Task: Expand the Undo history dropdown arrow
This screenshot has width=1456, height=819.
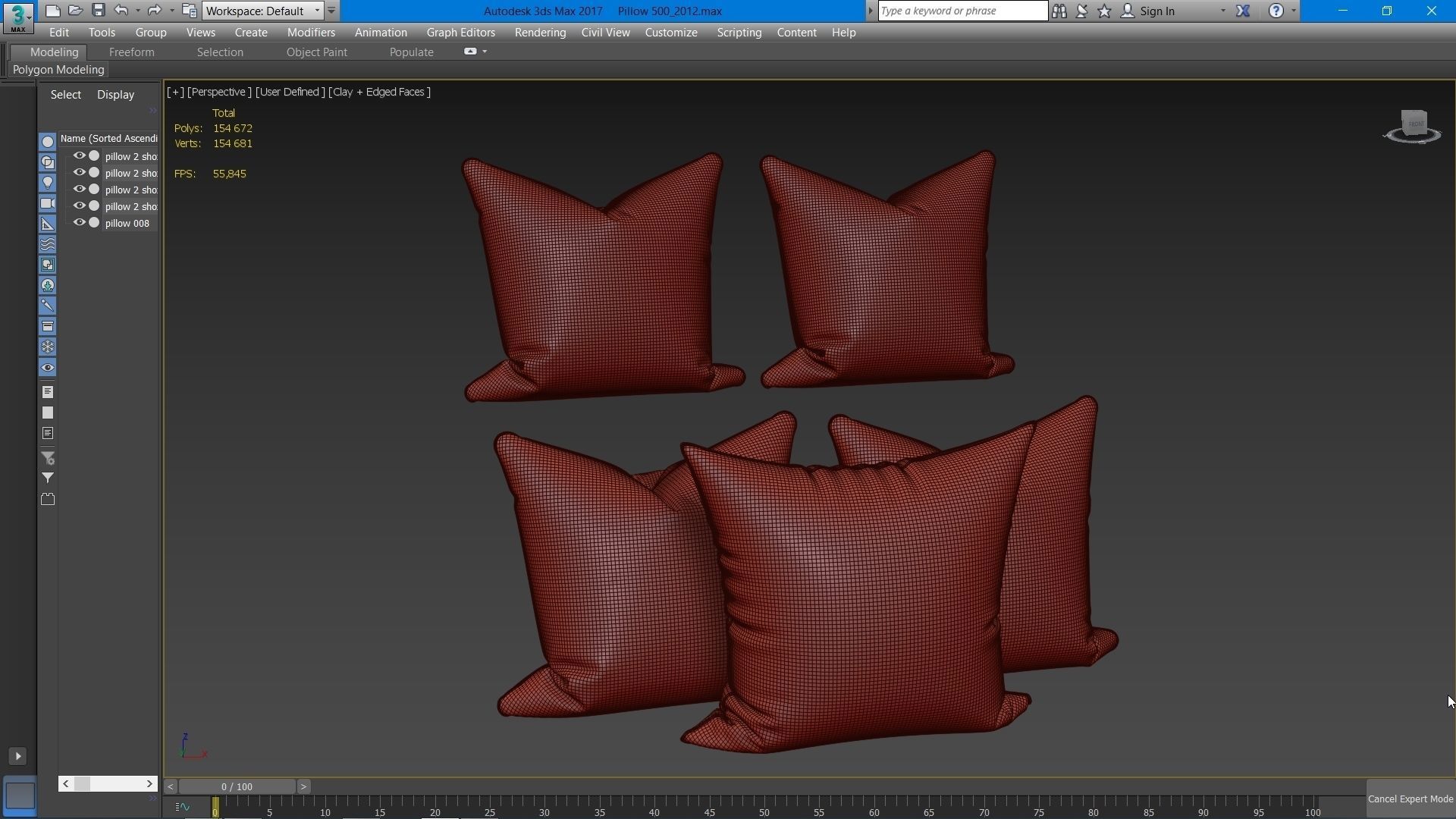Action: [137, 11]
